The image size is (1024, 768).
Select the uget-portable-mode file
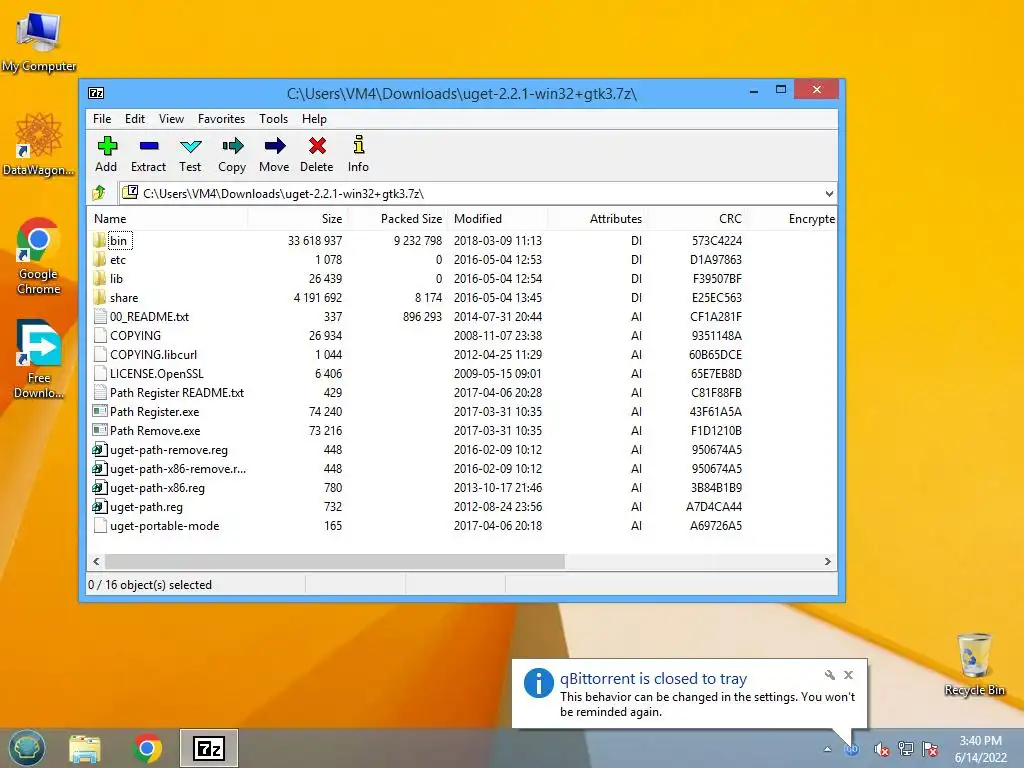click(165, 526)
